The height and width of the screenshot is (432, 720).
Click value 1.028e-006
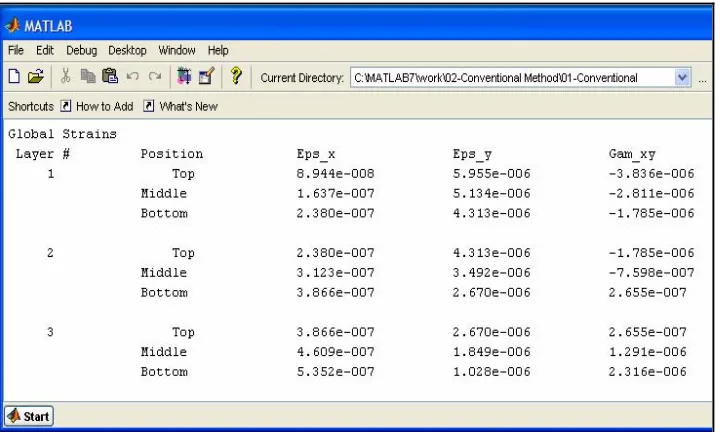(x=492, y=372)
